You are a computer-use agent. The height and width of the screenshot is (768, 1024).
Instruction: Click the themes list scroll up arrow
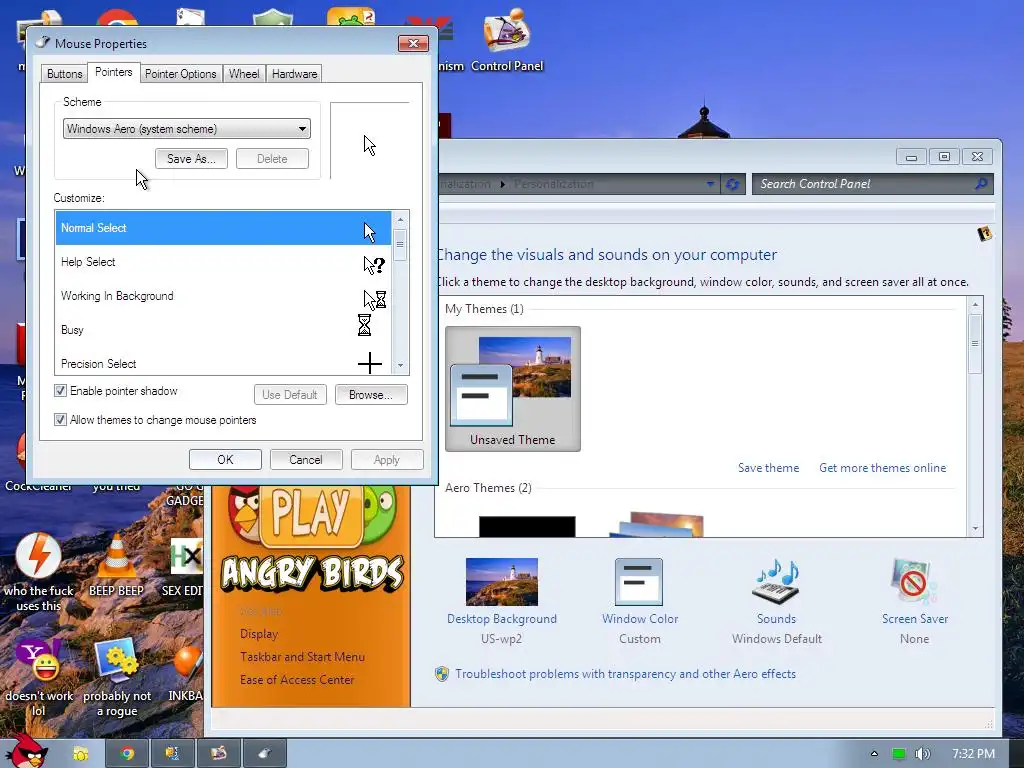click(x=975, y=304)
